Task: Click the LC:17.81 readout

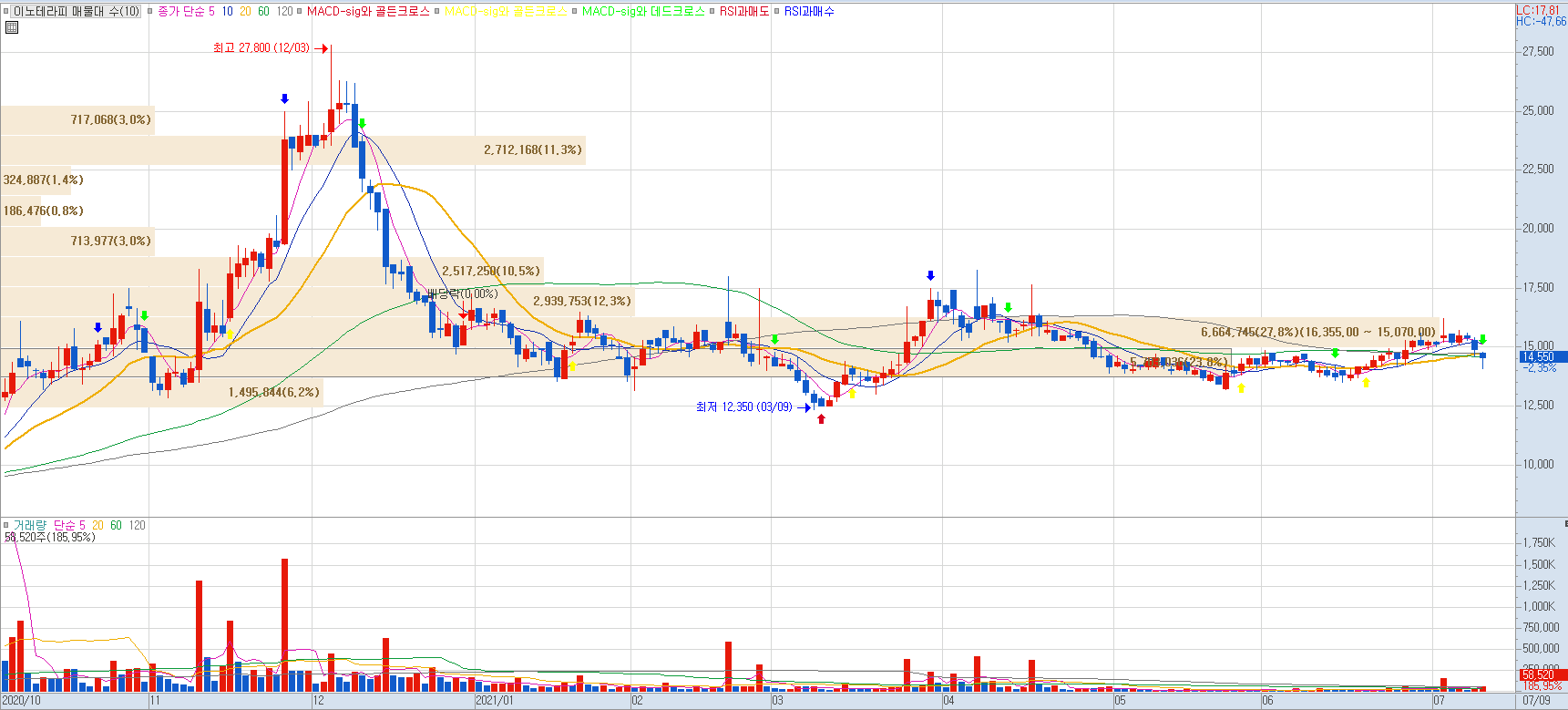Action: [1537, 11]
